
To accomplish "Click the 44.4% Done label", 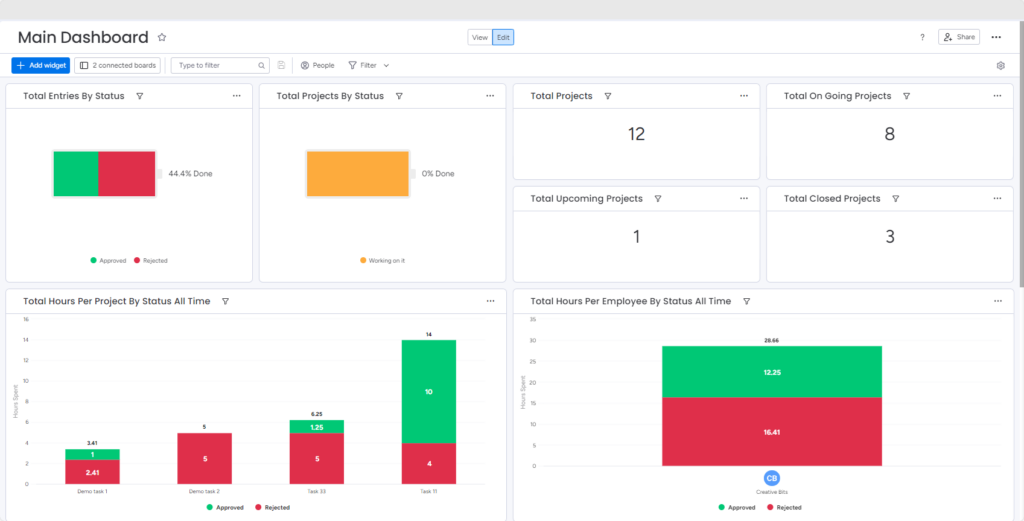I will 190,174.
